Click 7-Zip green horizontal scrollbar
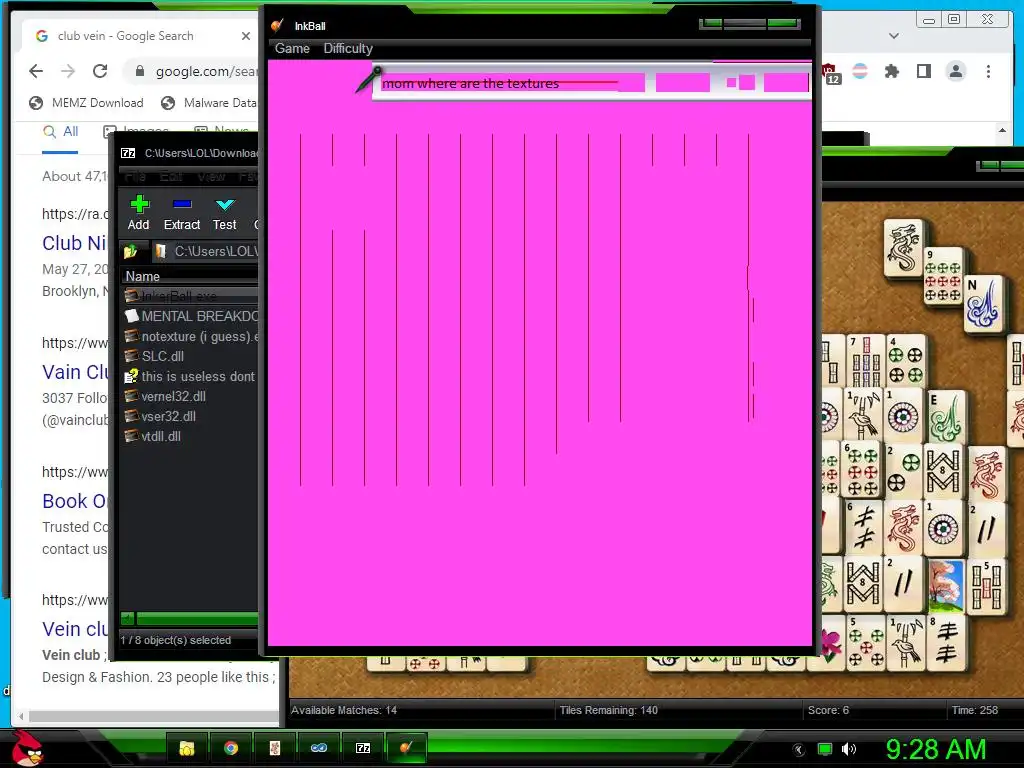The image size is (1024, 768). coord(197,618)
